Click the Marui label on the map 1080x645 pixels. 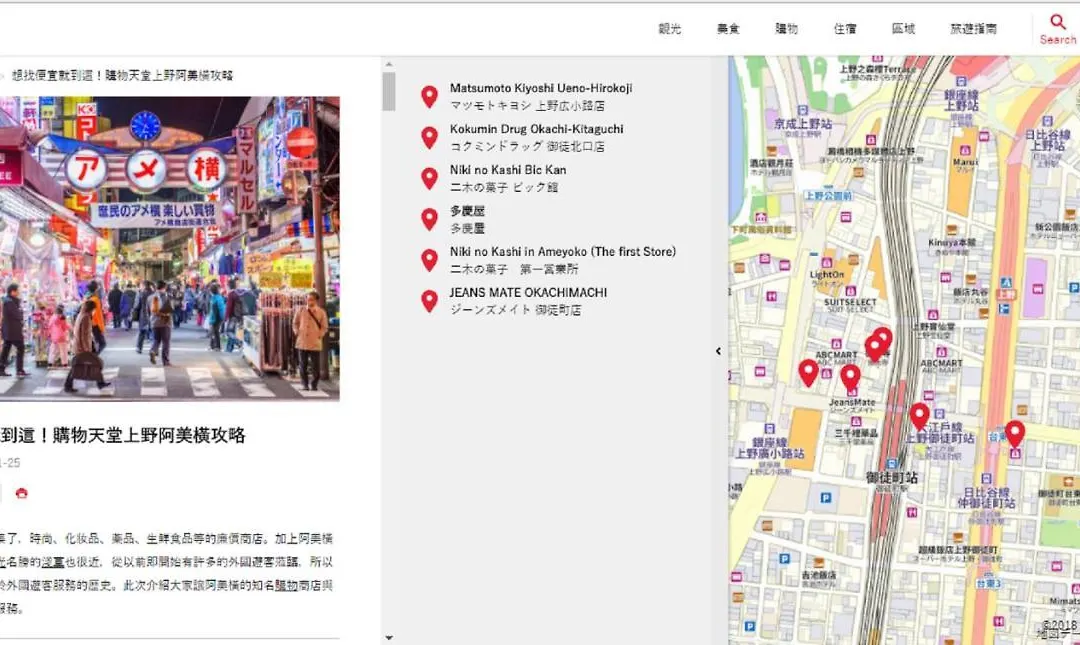(x=965, y=162)
